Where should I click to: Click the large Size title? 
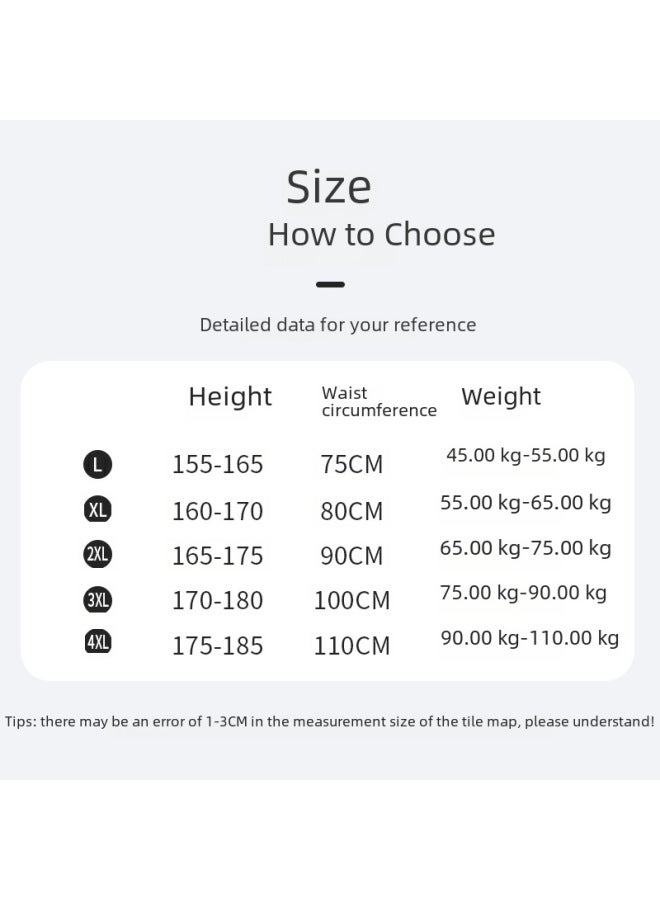coord(329,187)
